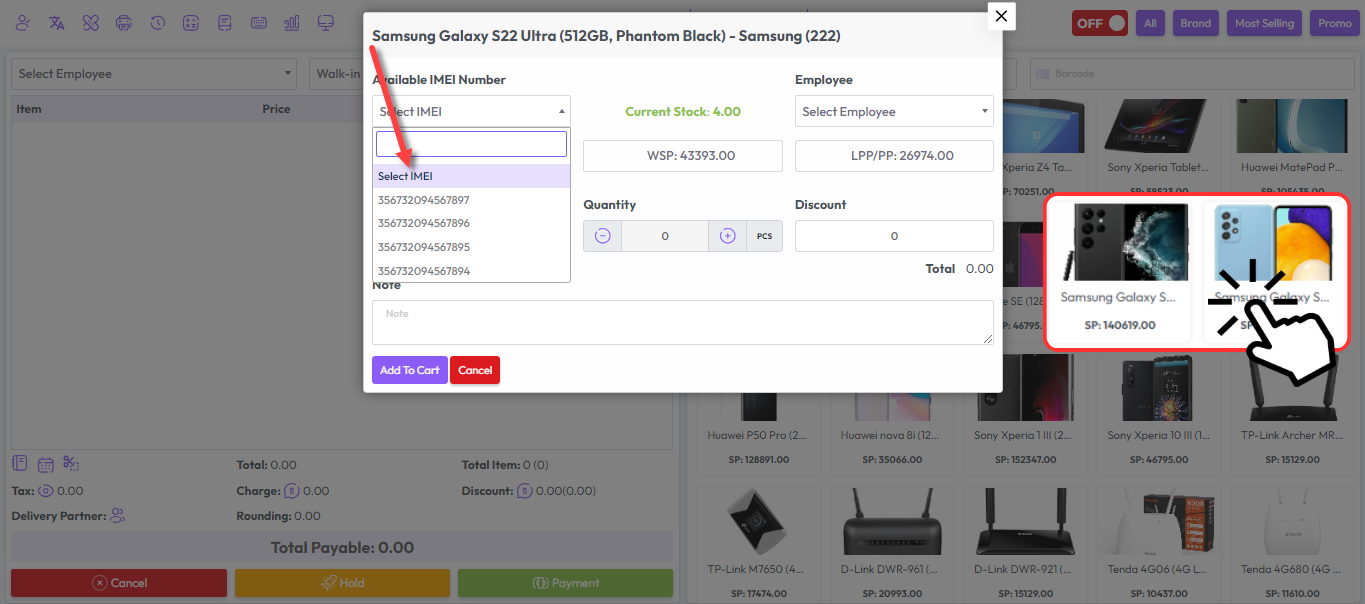Screen dimensions: 1365x604
Task: Switch to the Most Selling filter
Action: (1263, 22)
